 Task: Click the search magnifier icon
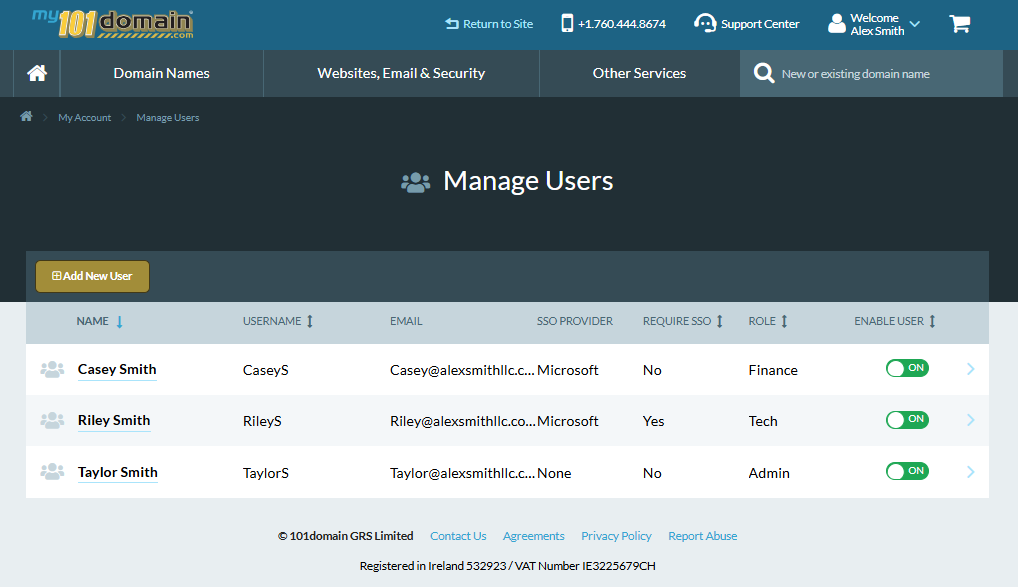click(763, 72)
